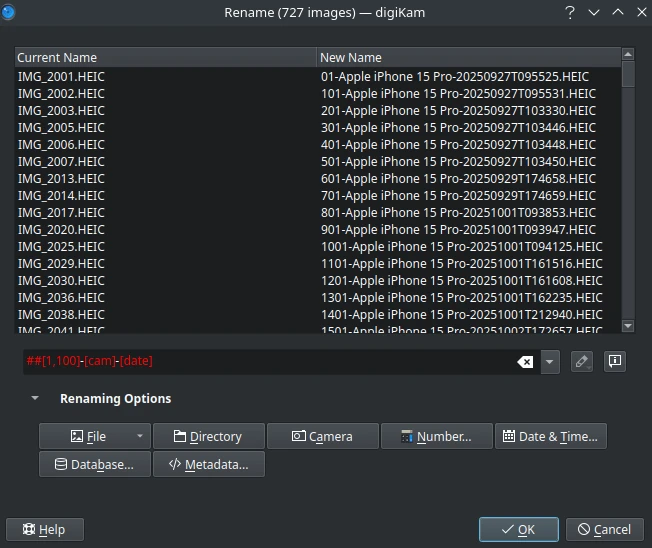Select the IMG_2038.HEIC row

[x=318, y=315]
